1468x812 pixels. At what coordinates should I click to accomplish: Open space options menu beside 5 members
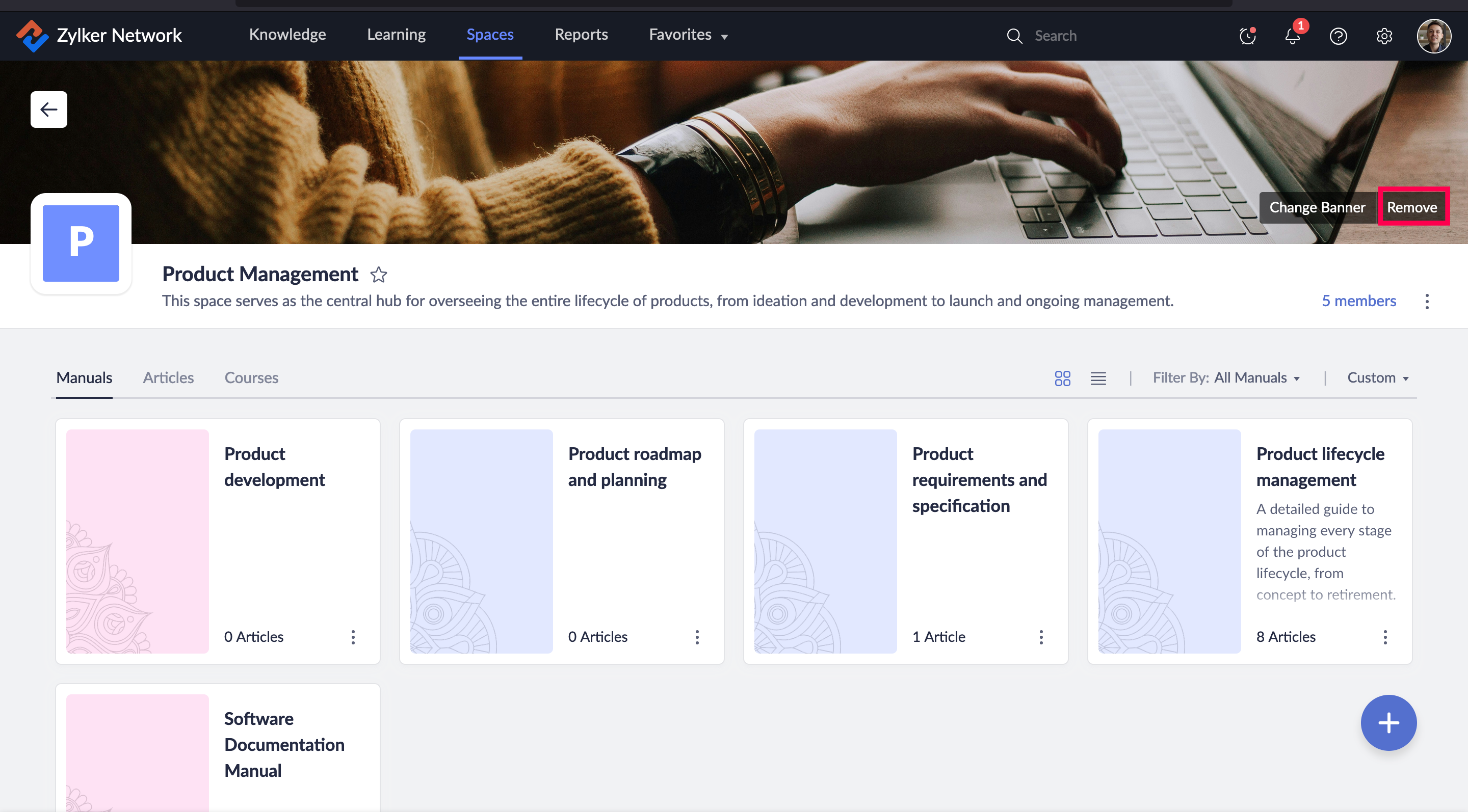[x=1427, y=301]
